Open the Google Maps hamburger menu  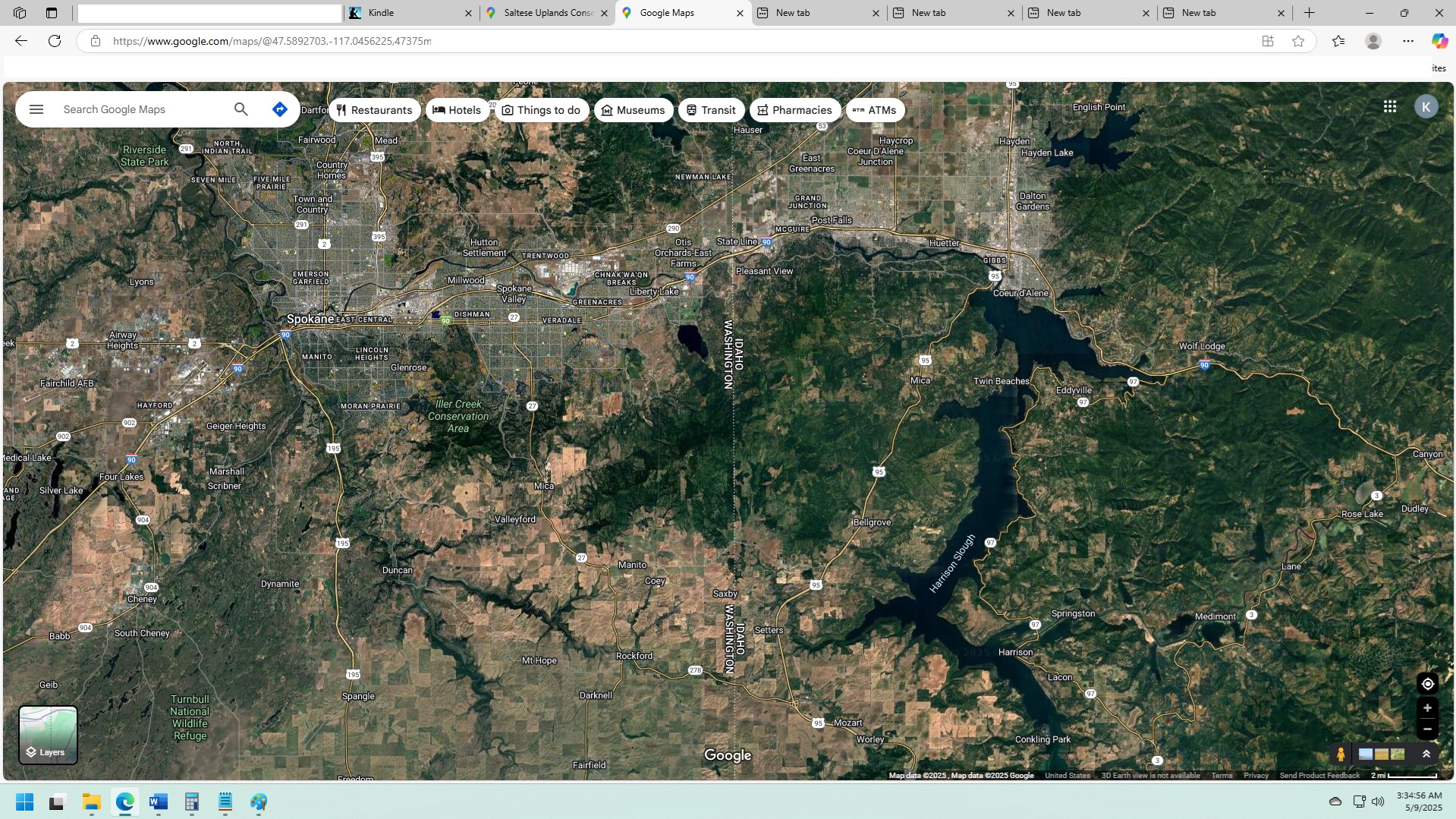(36, 109)
